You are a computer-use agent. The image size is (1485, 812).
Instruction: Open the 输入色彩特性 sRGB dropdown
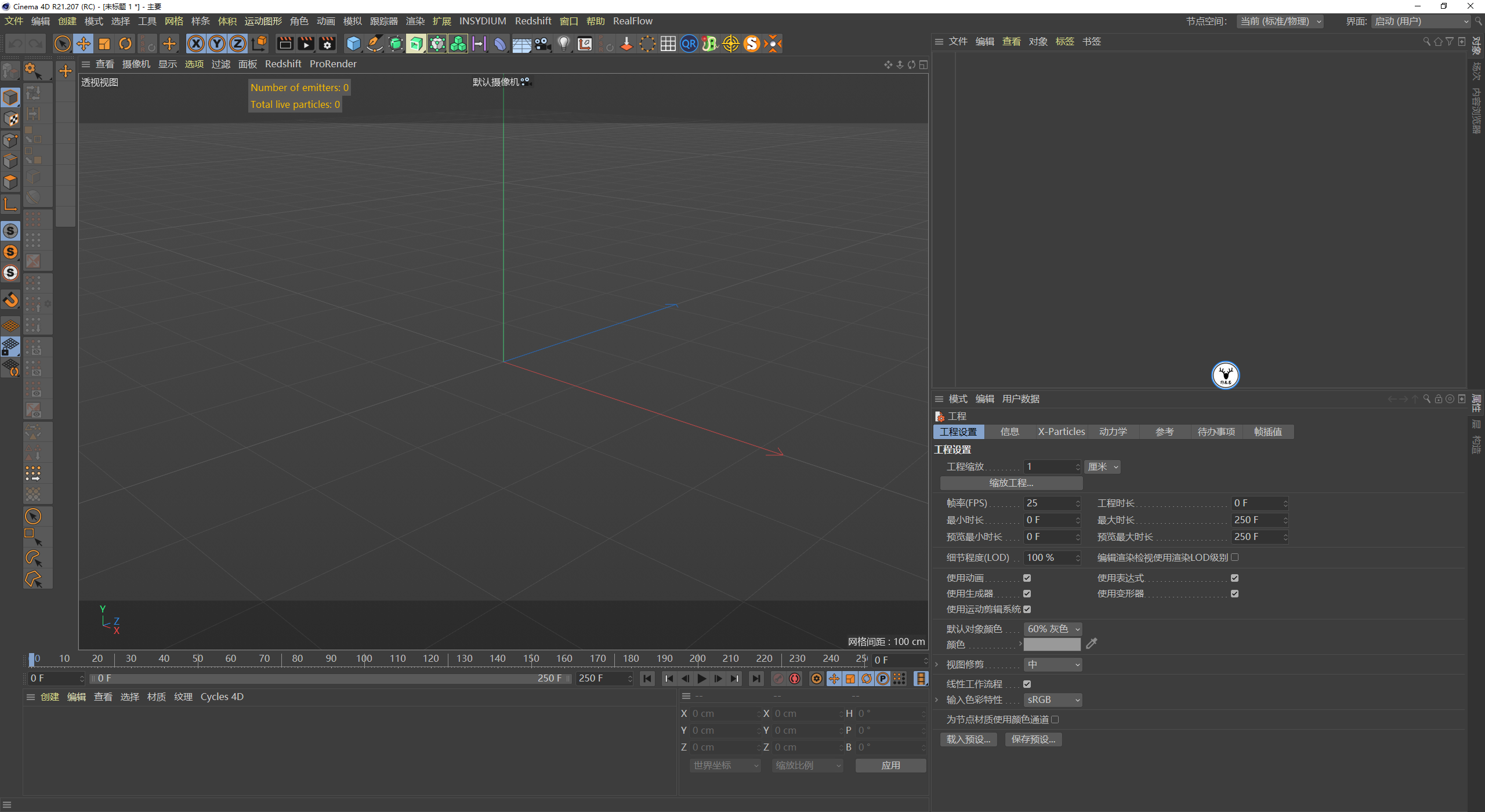(1053, 700)
